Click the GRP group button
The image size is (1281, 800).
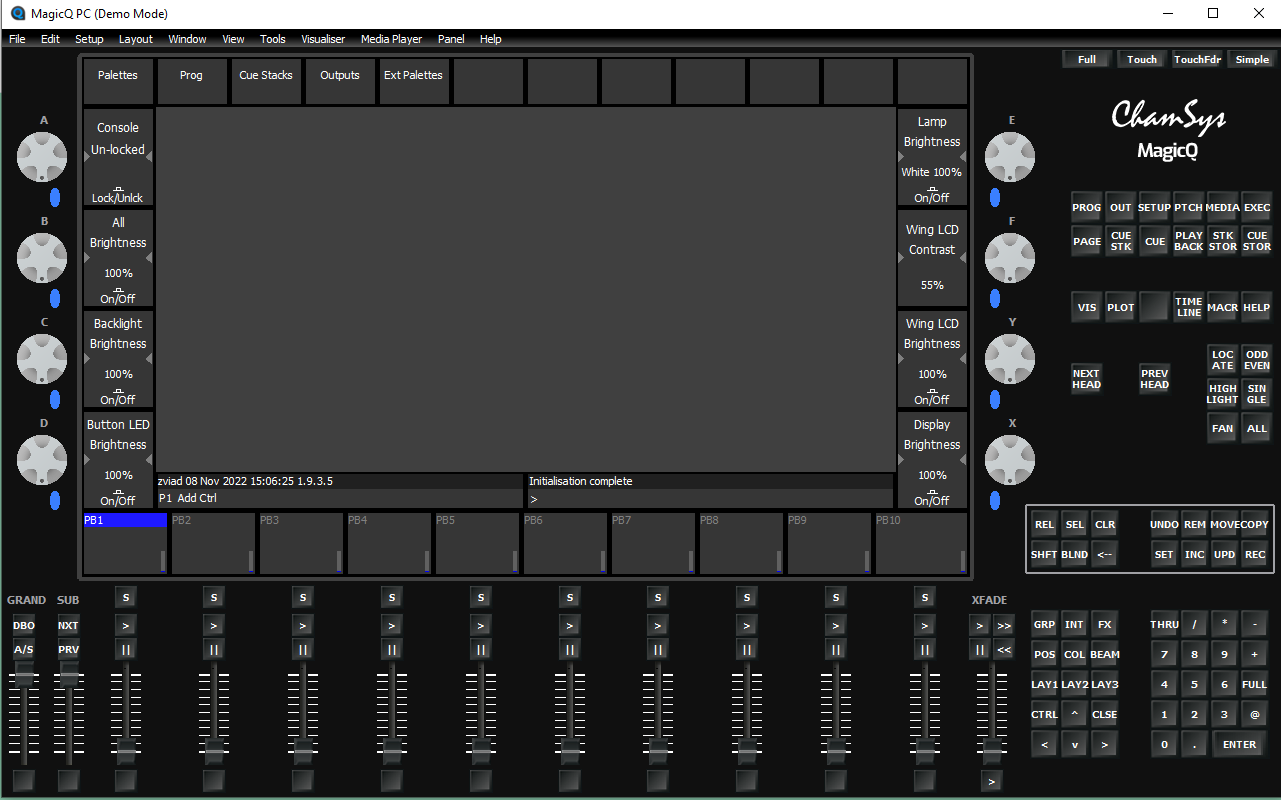click(1044, 624)
